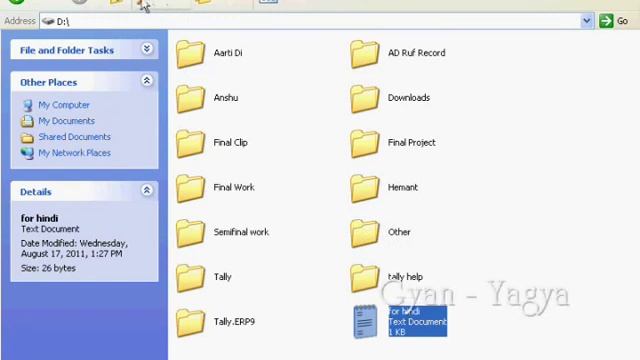The height and width of the screenshot is (360, 640).
Task: Click the Go button label
Action: 622,21
